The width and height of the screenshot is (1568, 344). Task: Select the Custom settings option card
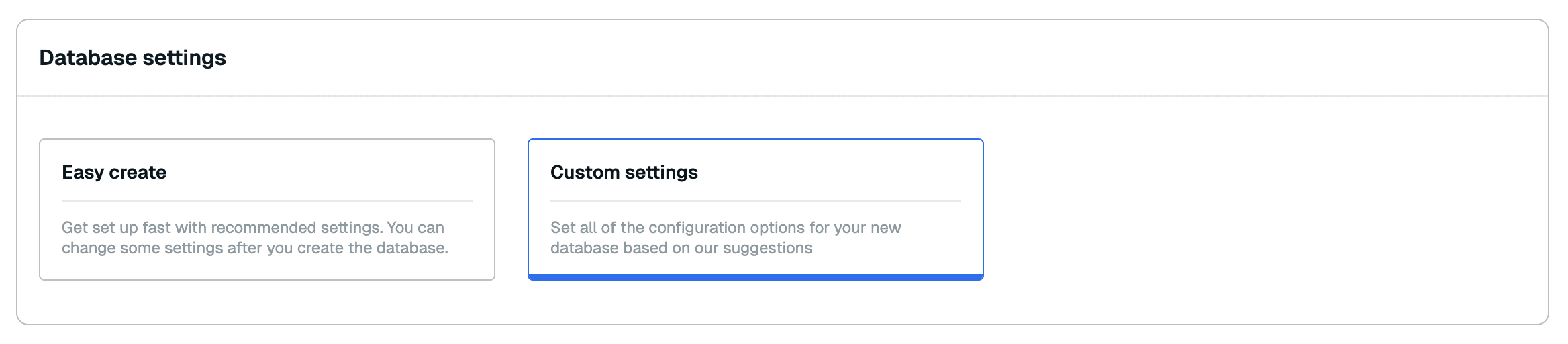(755, 209)
